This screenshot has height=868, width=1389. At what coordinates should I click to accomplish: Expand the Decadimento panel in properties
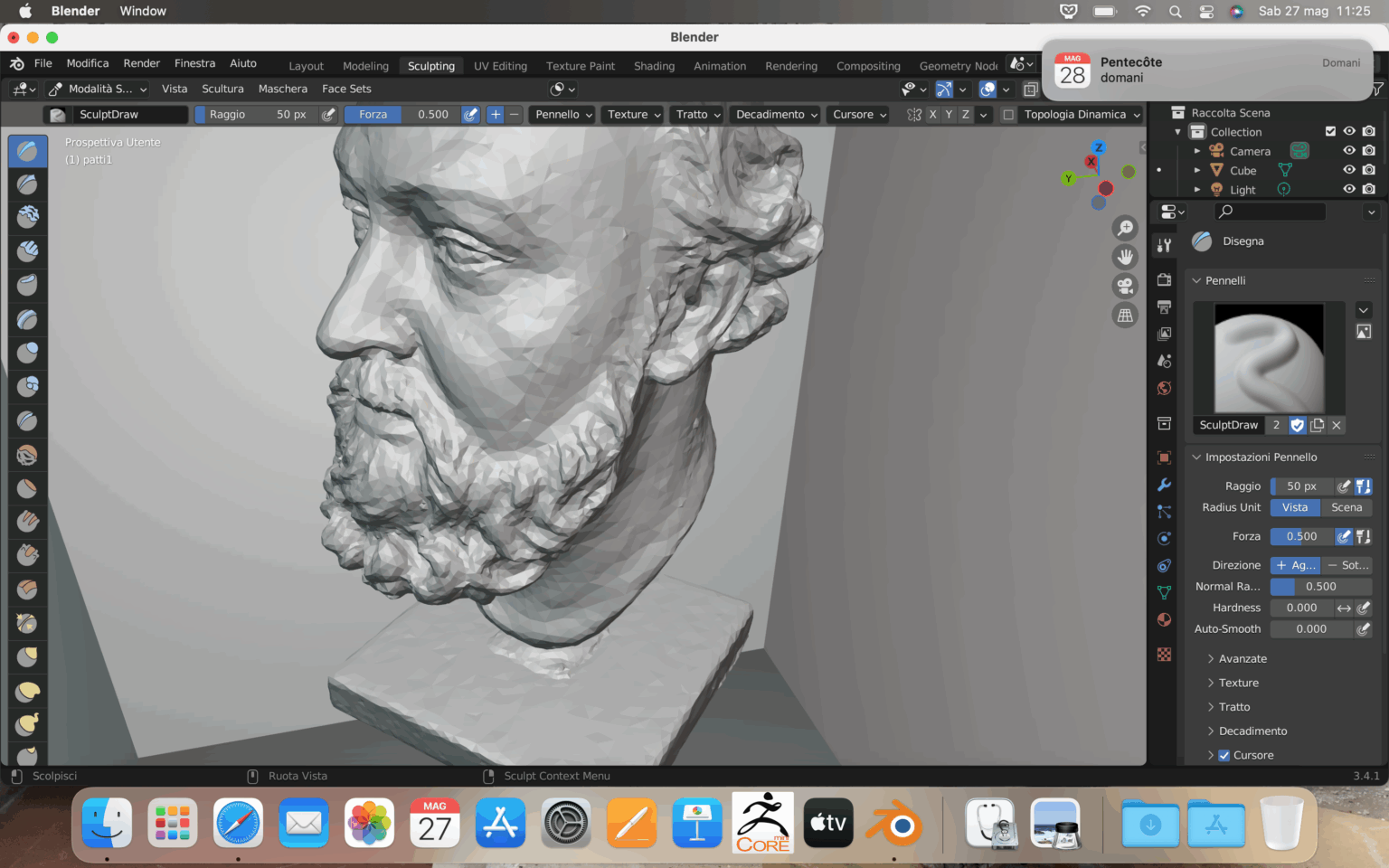pyautogui.click(x=1252, y=731)
